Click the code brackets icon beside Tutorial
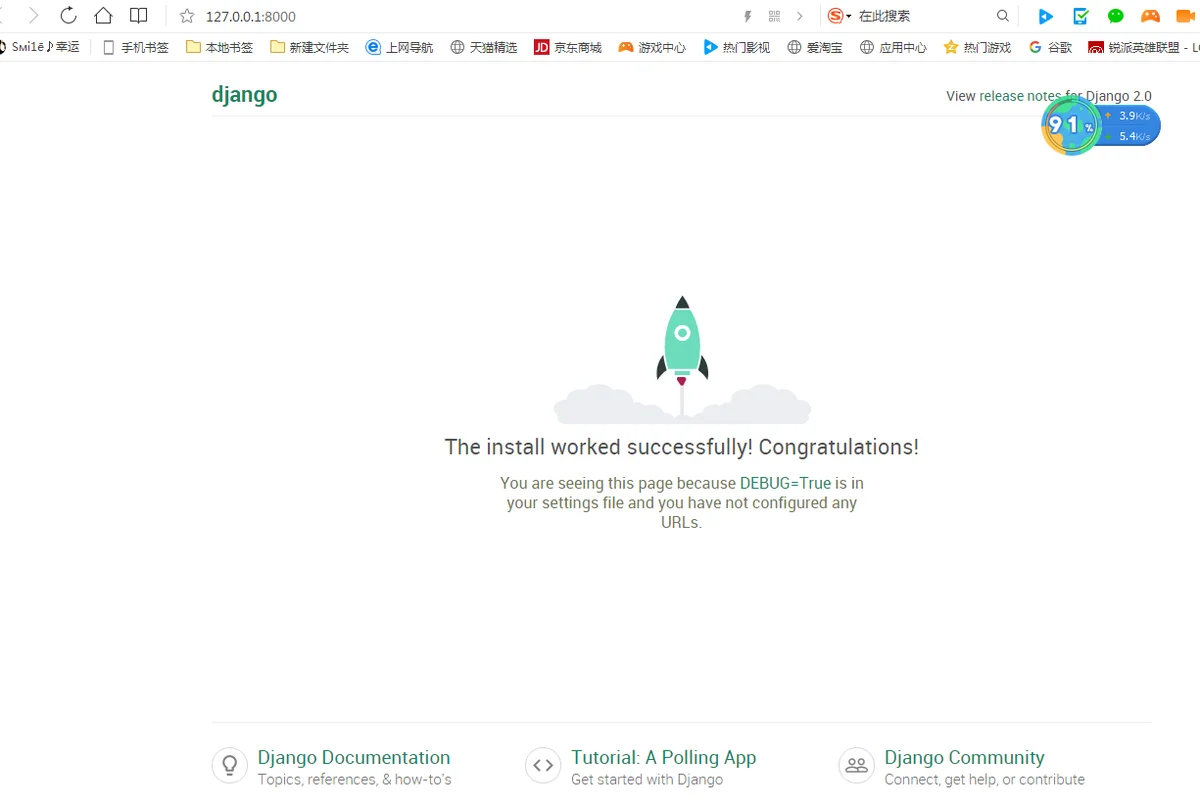 pos(543,766)
